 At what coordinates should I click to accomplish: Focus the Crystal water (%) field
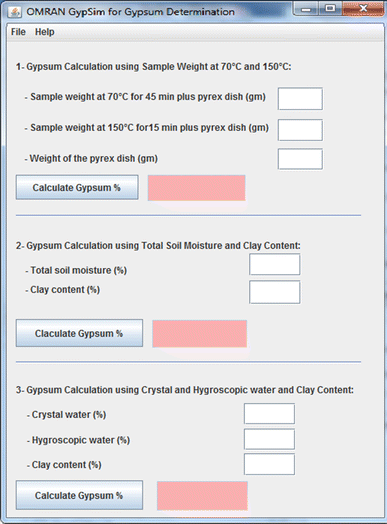point(269,414)
